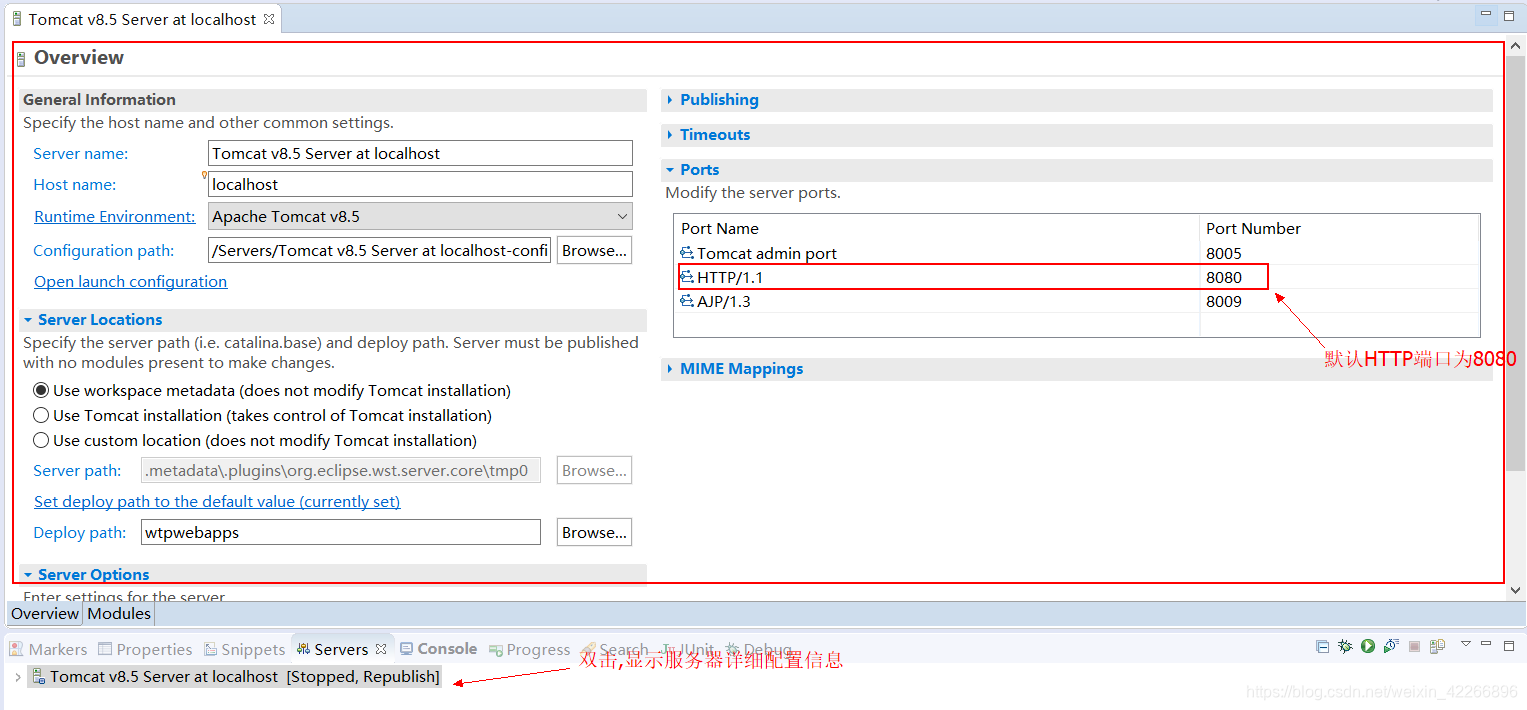Image resolution: width=1527 pixels, height=710 pixels.
Task: Click the AJP/1.3 port row icon
Action: click(687, 301)
